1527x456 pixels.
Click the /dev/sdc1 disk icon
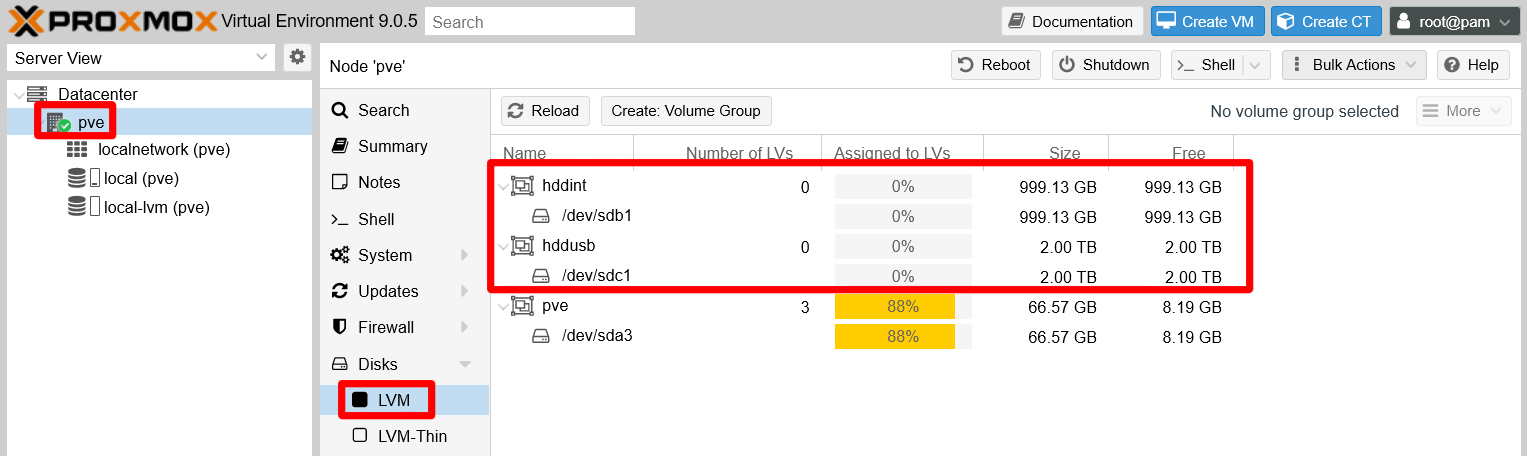(541, 276)
